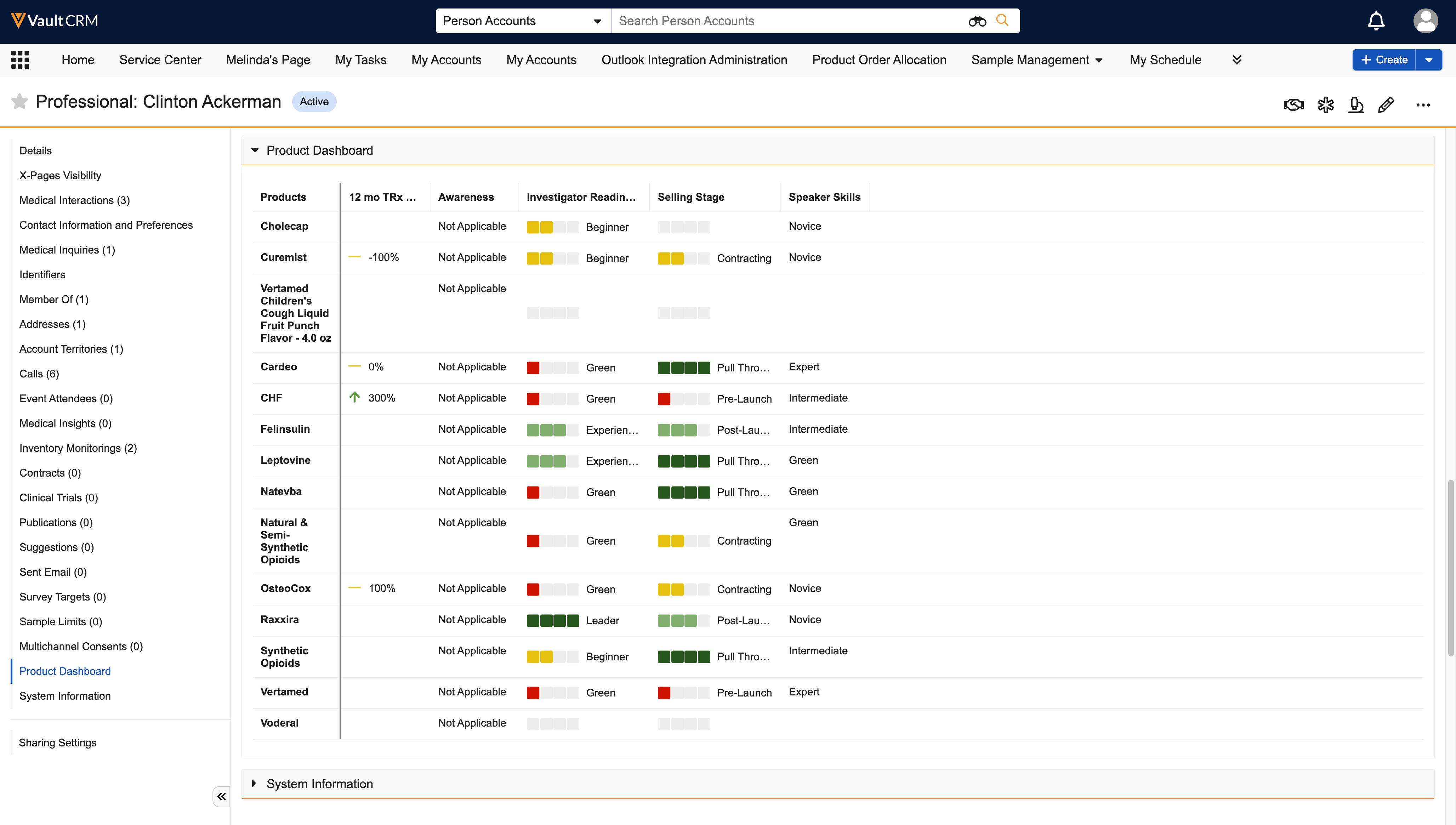
Task: Click Raxxira's dark green Leader rating bar
Action: tap(552, 620)
